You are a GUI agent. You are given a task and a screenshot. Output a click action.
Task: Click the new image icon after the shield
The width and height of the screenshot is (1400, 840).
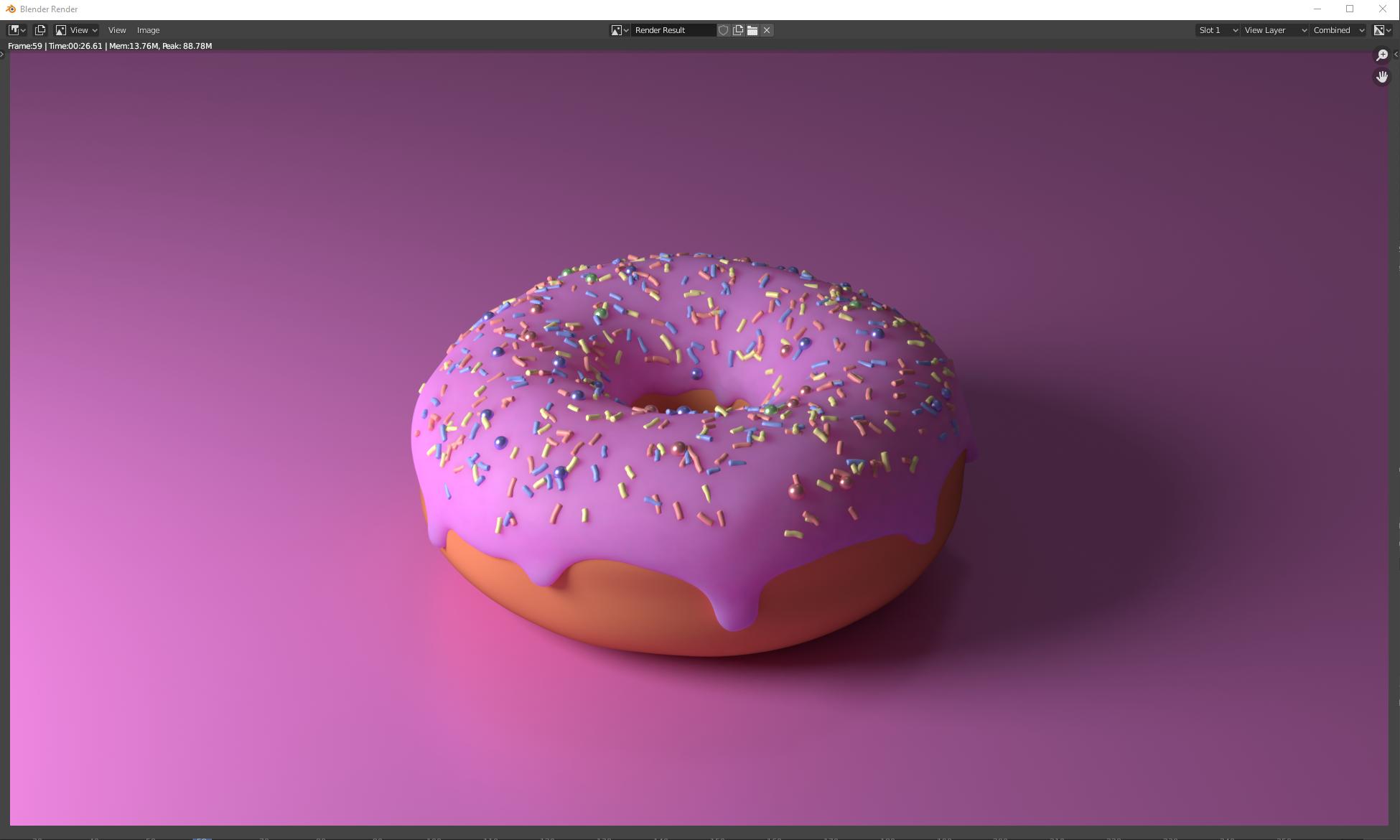pos(738,30)
